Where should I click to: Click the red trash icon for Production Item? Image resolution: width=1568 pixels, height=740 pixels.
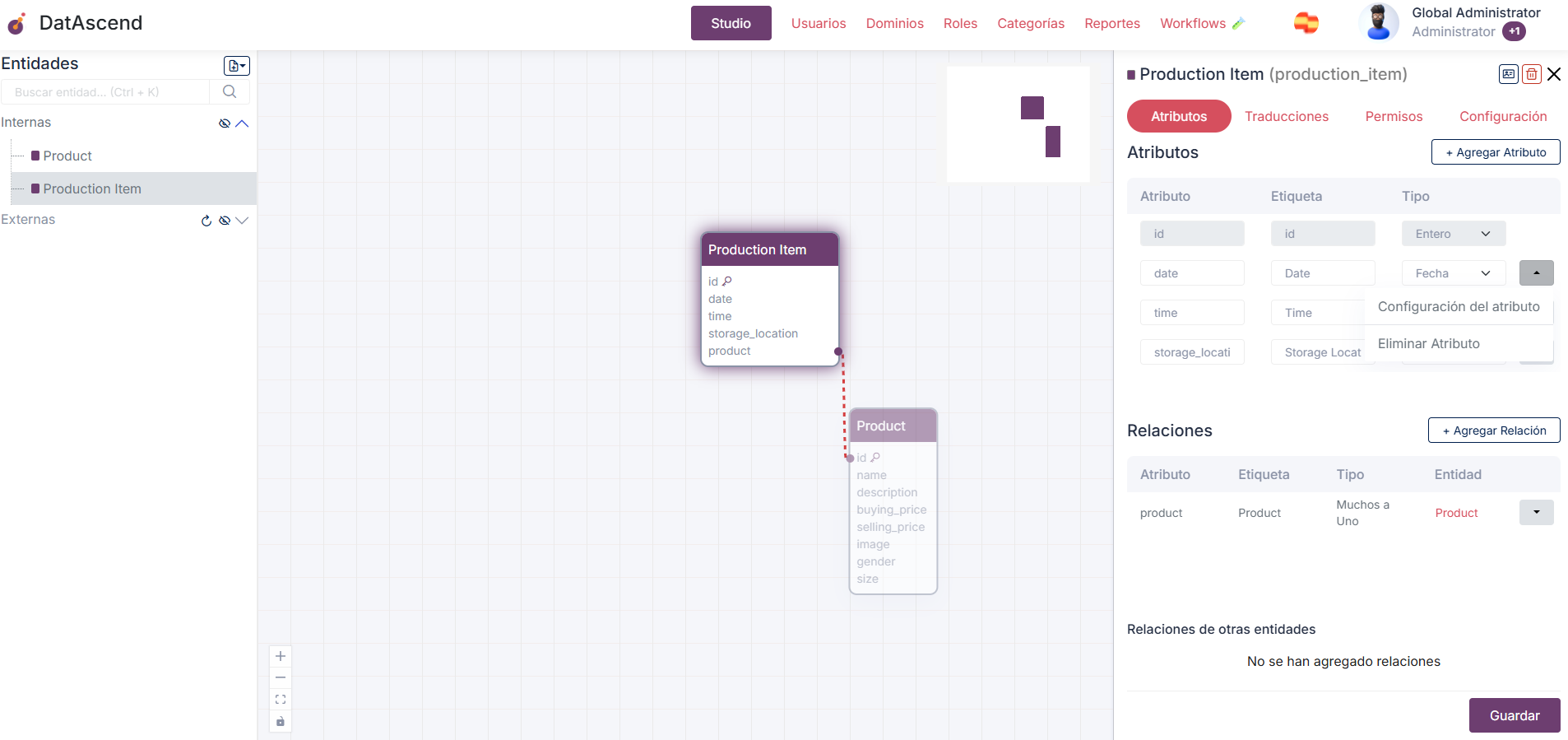click(x=1531, y=74)
